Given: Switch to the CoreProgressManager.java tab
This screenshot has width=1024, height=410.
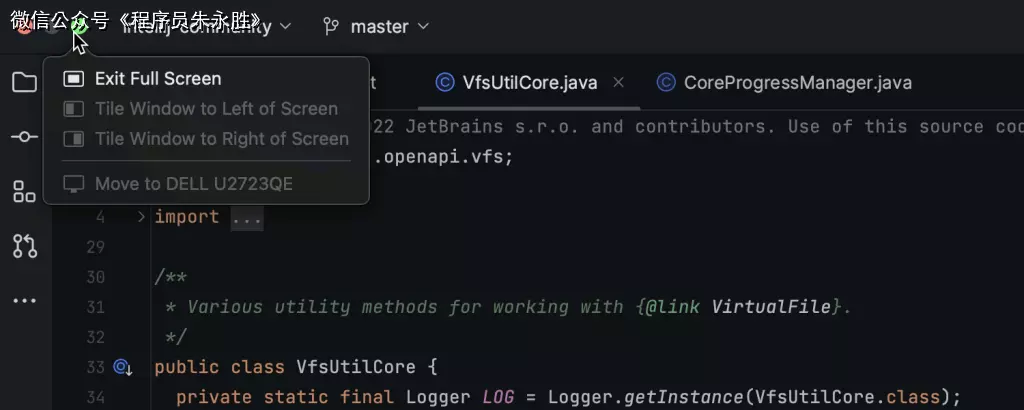Looking at the screenshot, I should (x=797, y=83).
